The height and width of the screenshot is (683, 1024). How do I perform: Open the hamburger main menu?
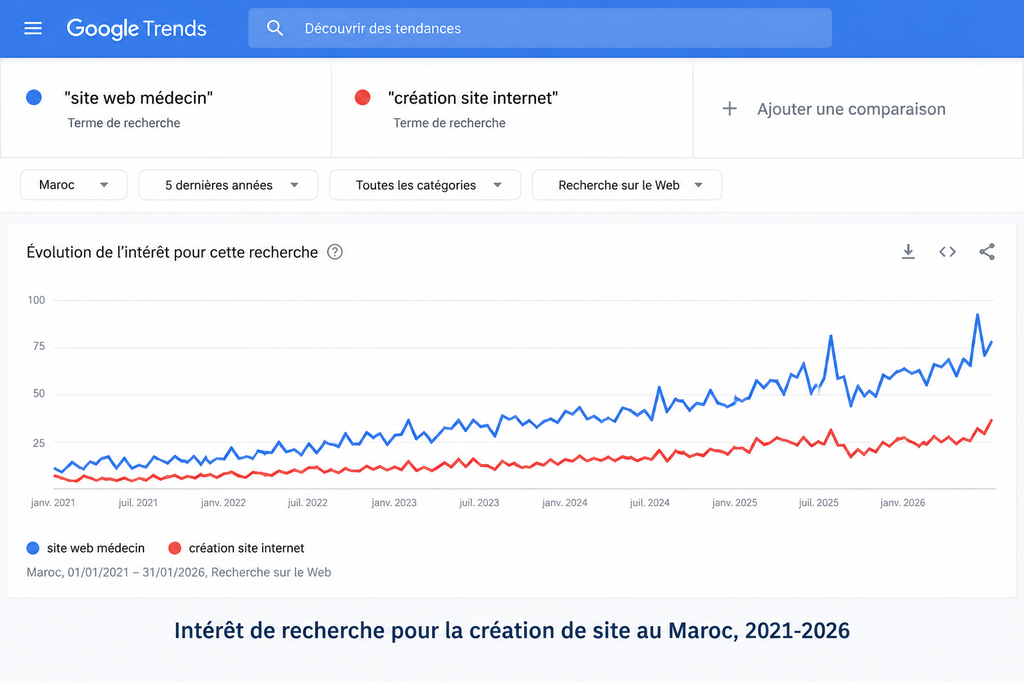pyautogui.click(x=33, y=28)
